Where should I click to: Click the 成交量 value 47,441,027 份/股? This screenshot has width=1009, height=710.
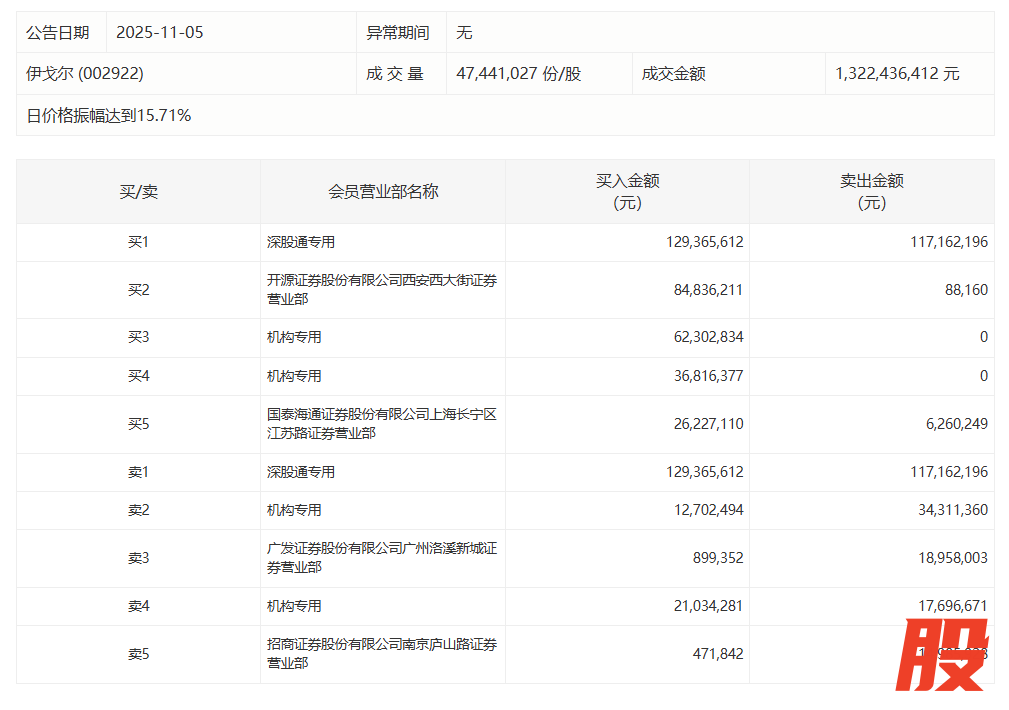[x=518, y=74]
